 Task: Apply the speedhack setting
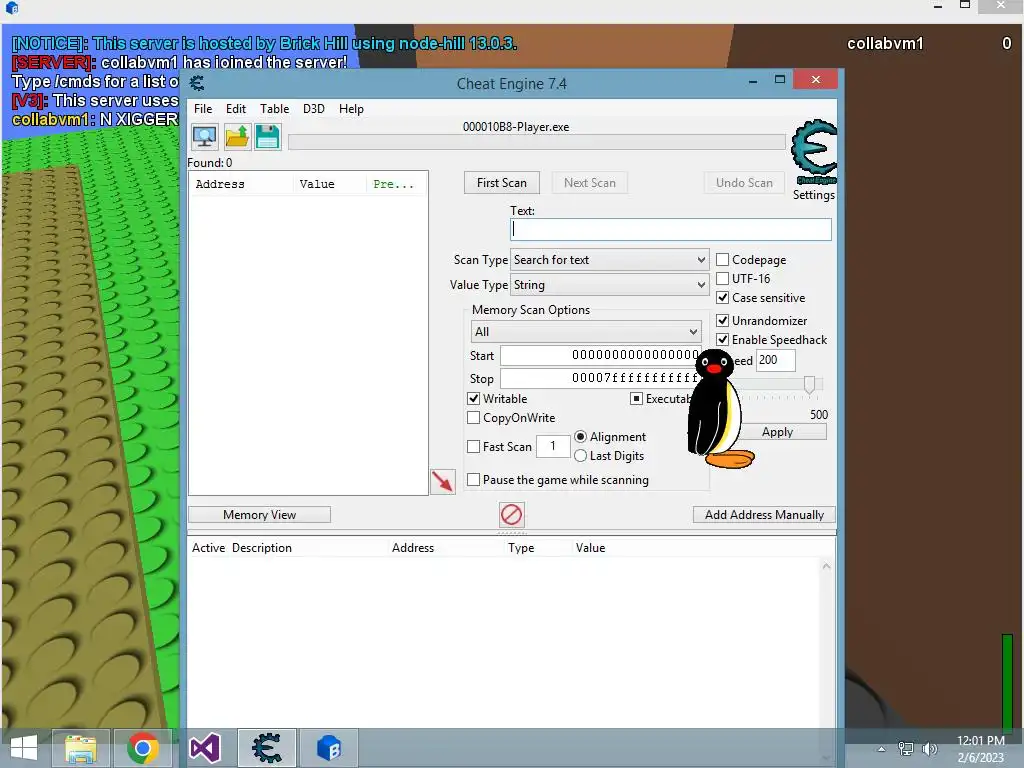(777, 432)
